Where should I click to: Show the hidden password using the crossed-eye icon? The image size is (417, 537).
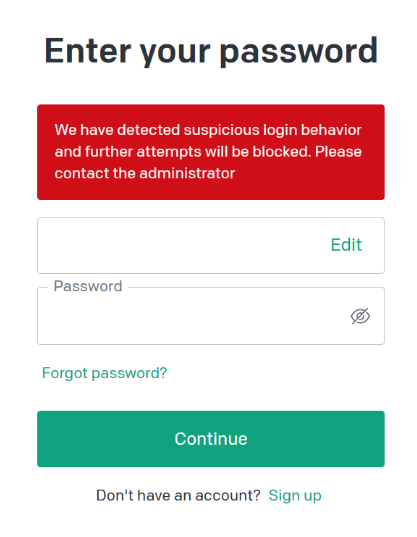click(x=360, y=316)
